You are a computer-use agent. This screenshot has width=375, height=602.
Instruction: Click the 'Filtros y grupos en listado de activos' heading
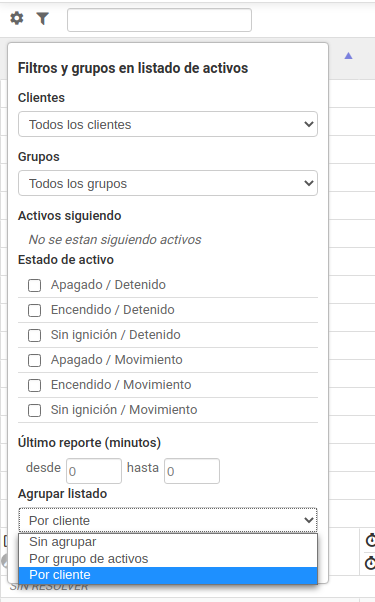(133, 68)
